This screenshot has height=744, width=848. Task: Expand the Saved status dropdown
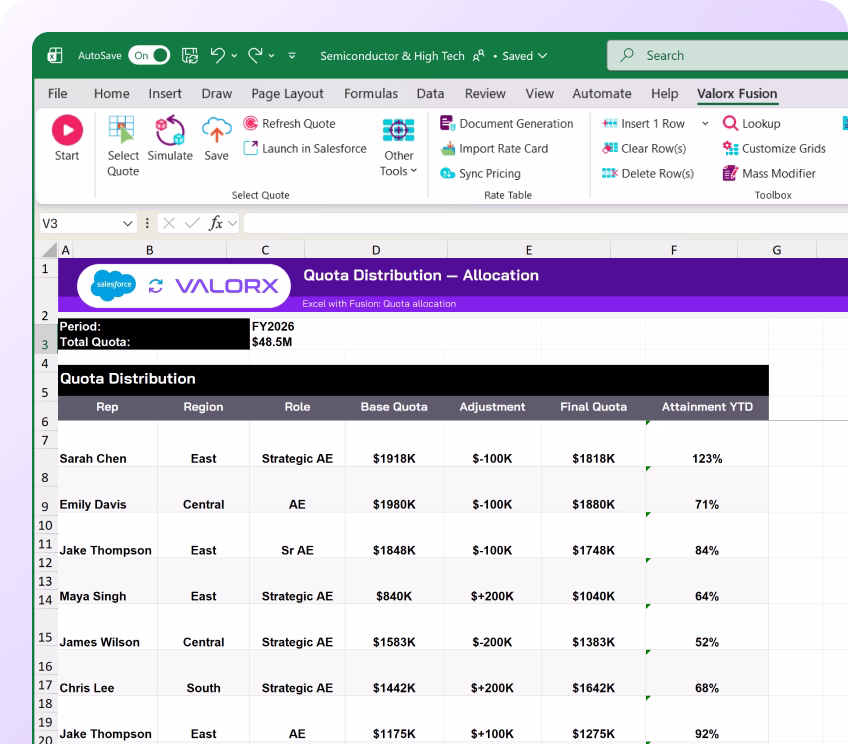[x=543, y=56]
